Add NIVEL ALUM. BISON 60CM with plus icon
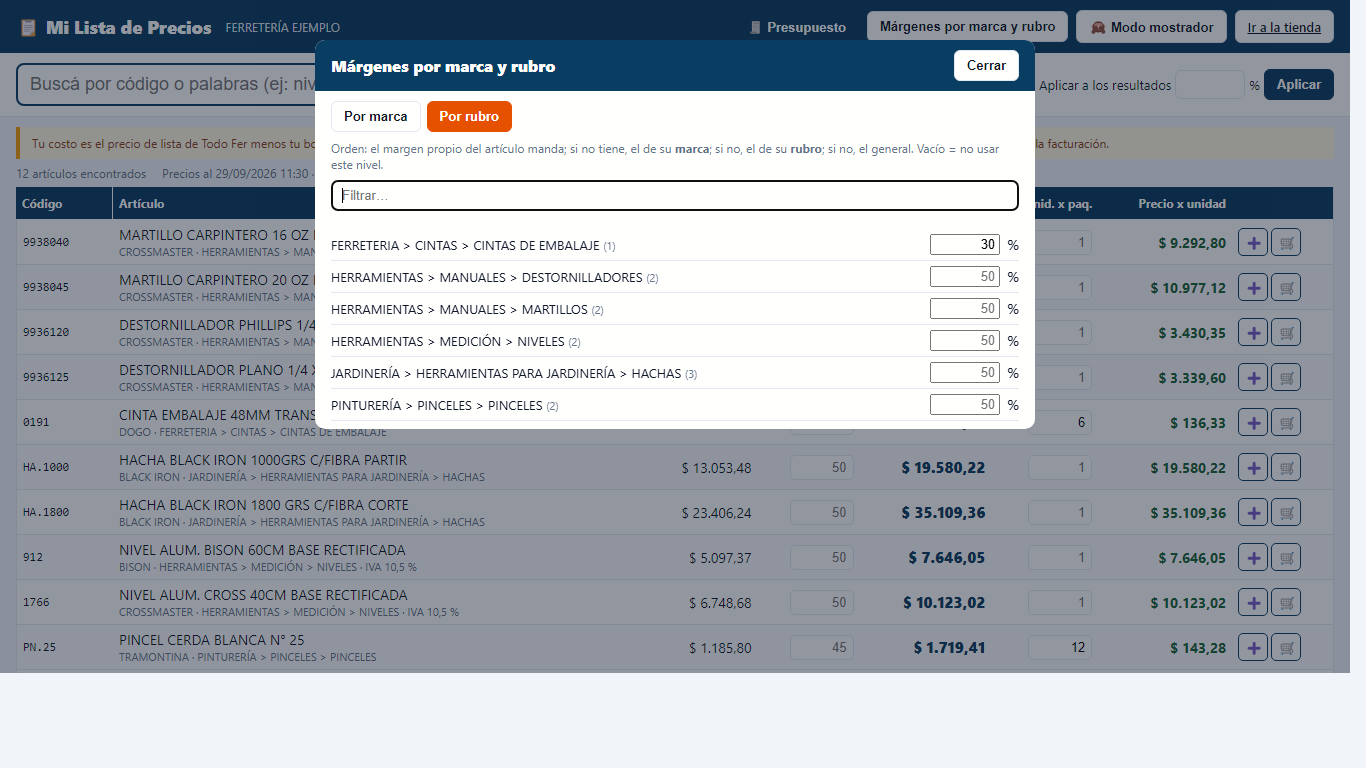1366x768 pixels. [x=1253, y=557]
